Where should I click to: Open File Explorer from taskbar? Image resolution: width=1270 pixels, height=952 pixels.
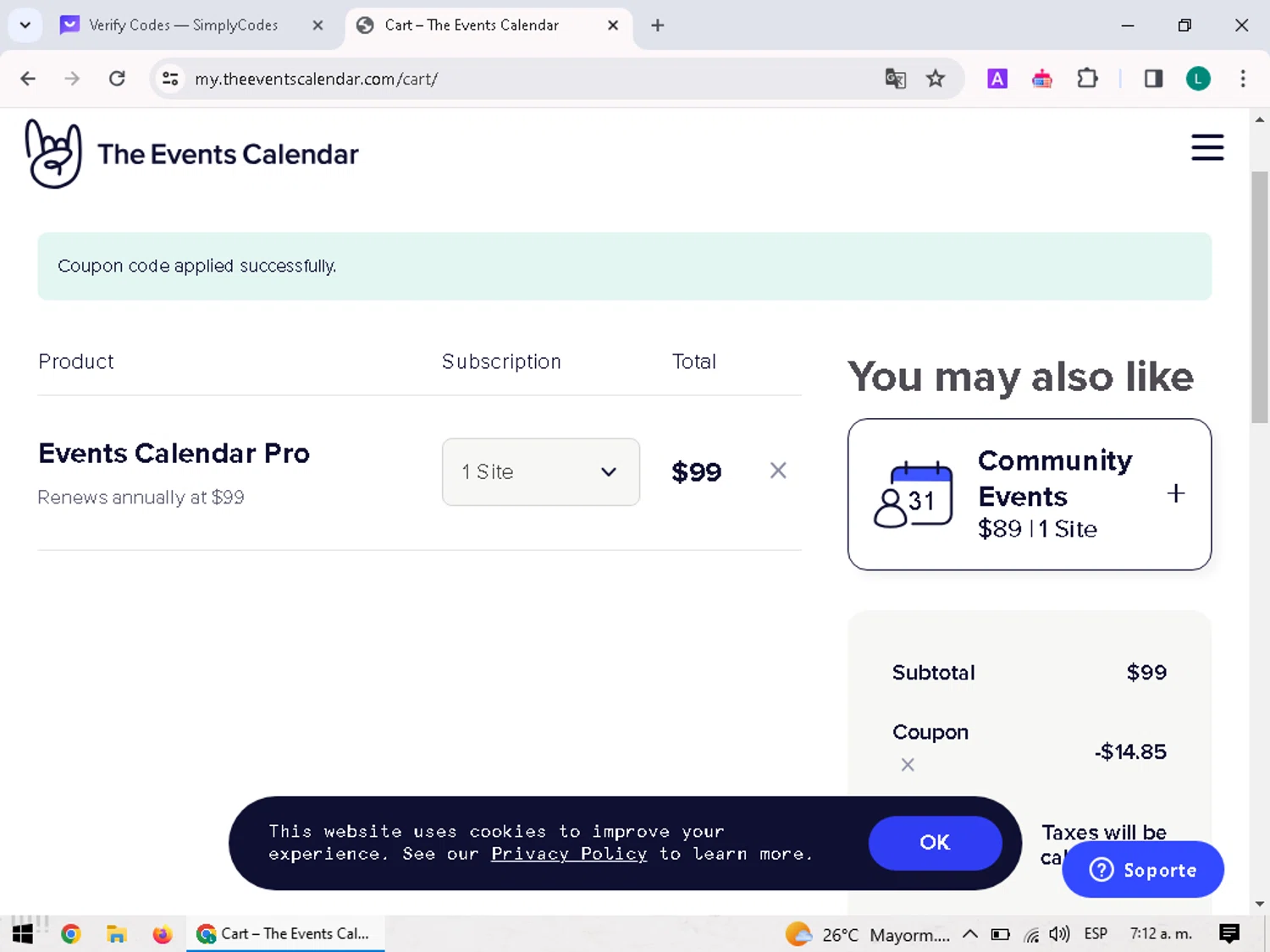tap(117, 933)
